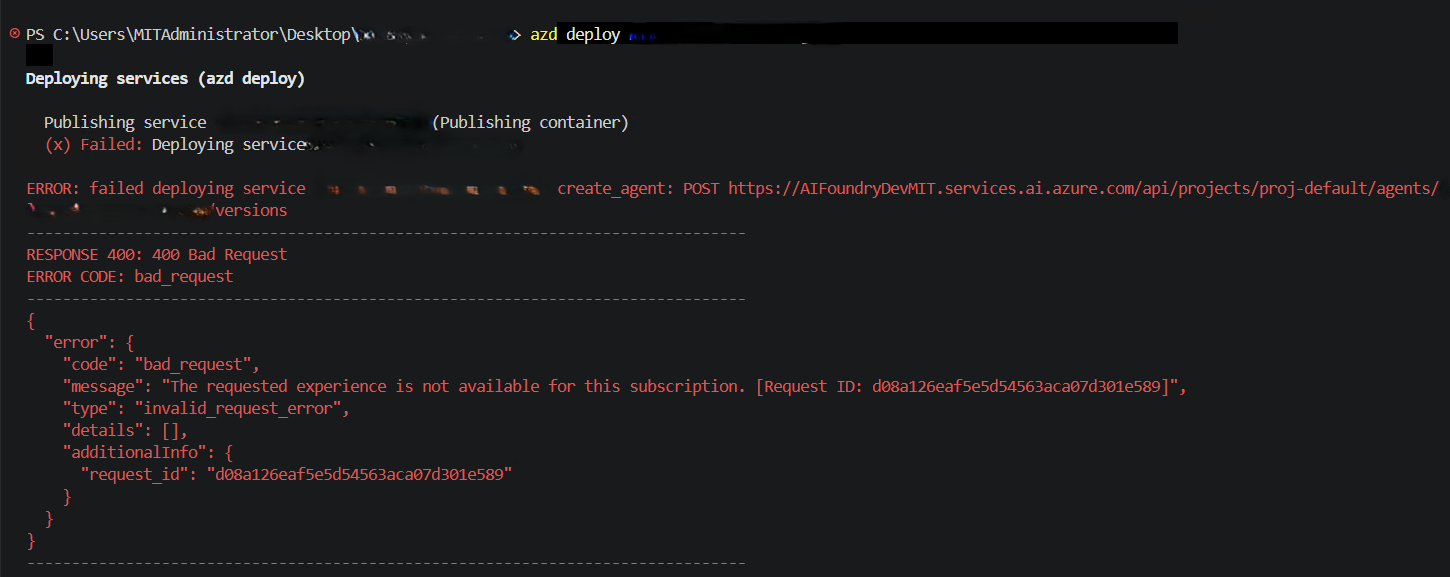Click the 'ERROR: failed deploying service' text

pos(166,188)
